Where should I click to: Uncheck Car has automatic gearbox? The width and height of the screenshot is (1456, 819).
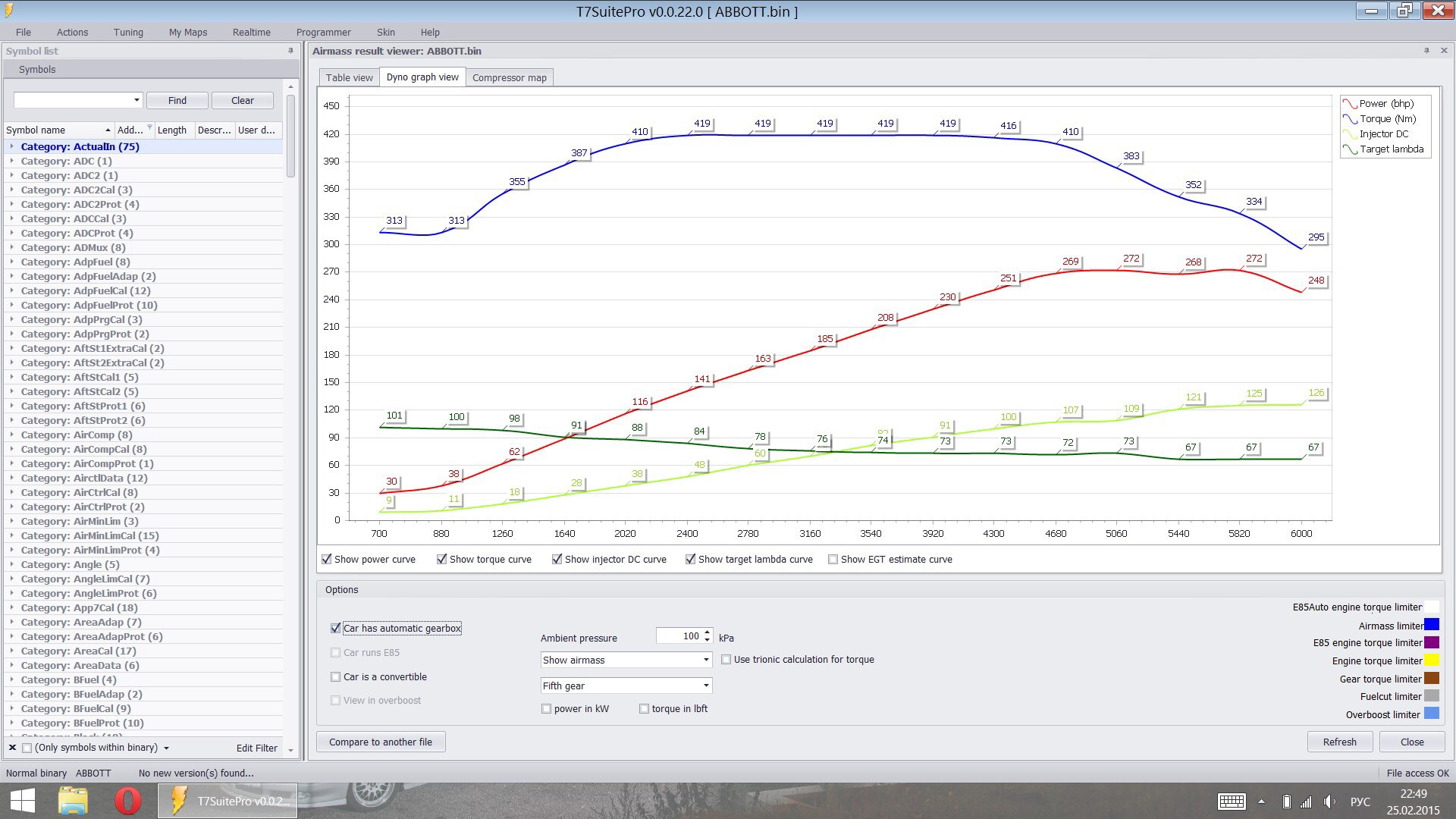coord(336,629)
